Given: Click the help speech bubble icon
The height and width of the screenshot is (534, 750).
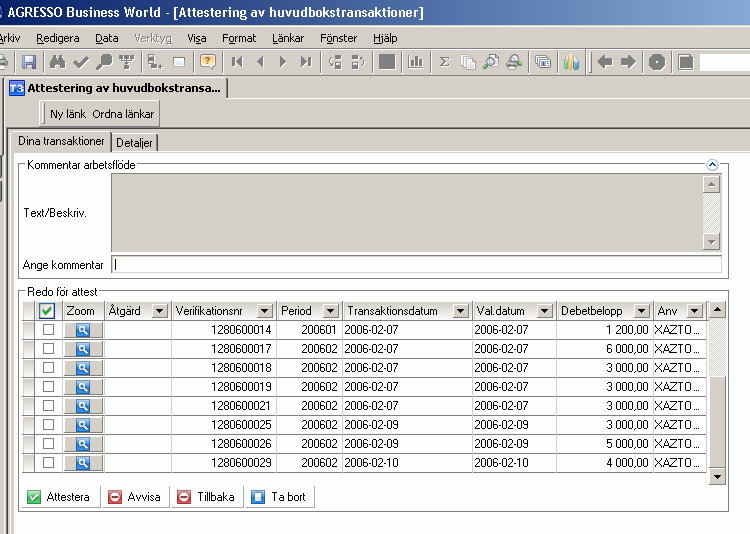Looking at the screenshot, I should 208,62.
